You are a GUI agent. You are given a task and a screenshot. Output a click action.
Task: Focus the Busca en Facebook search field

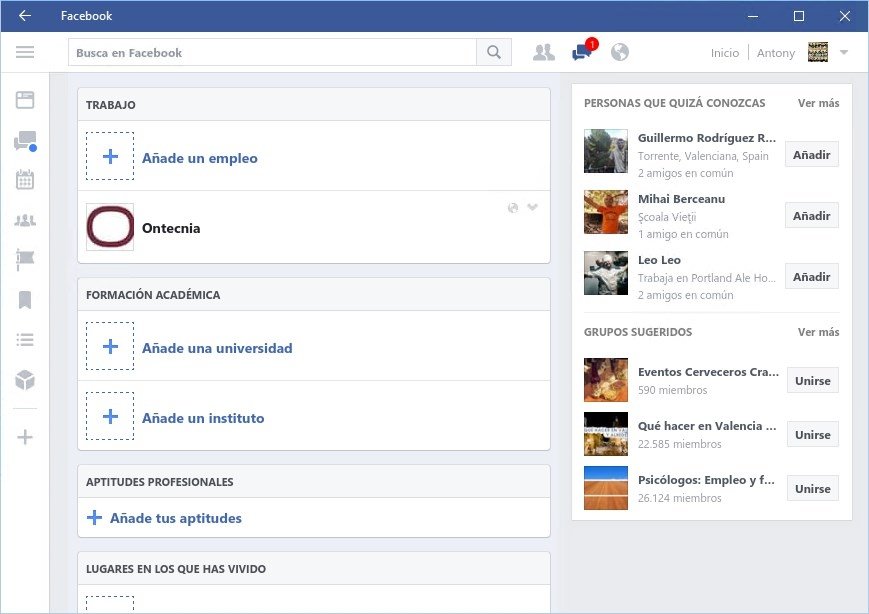pos(272,52)
